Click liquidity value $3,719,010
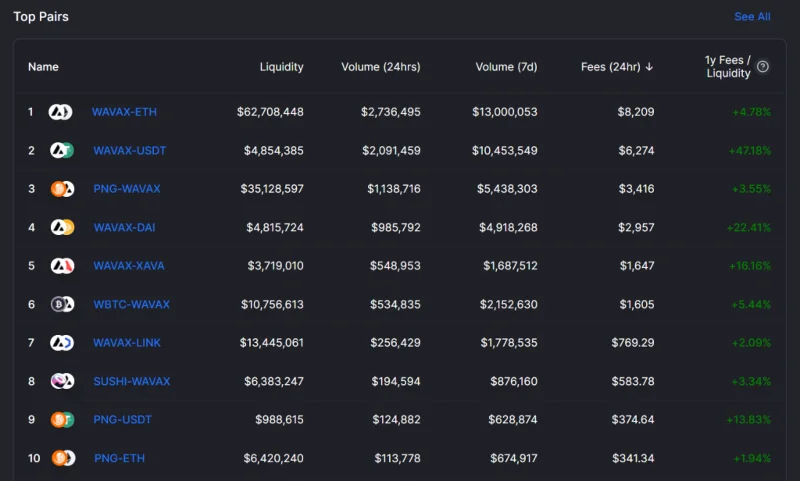 click(x=276, y=266)
